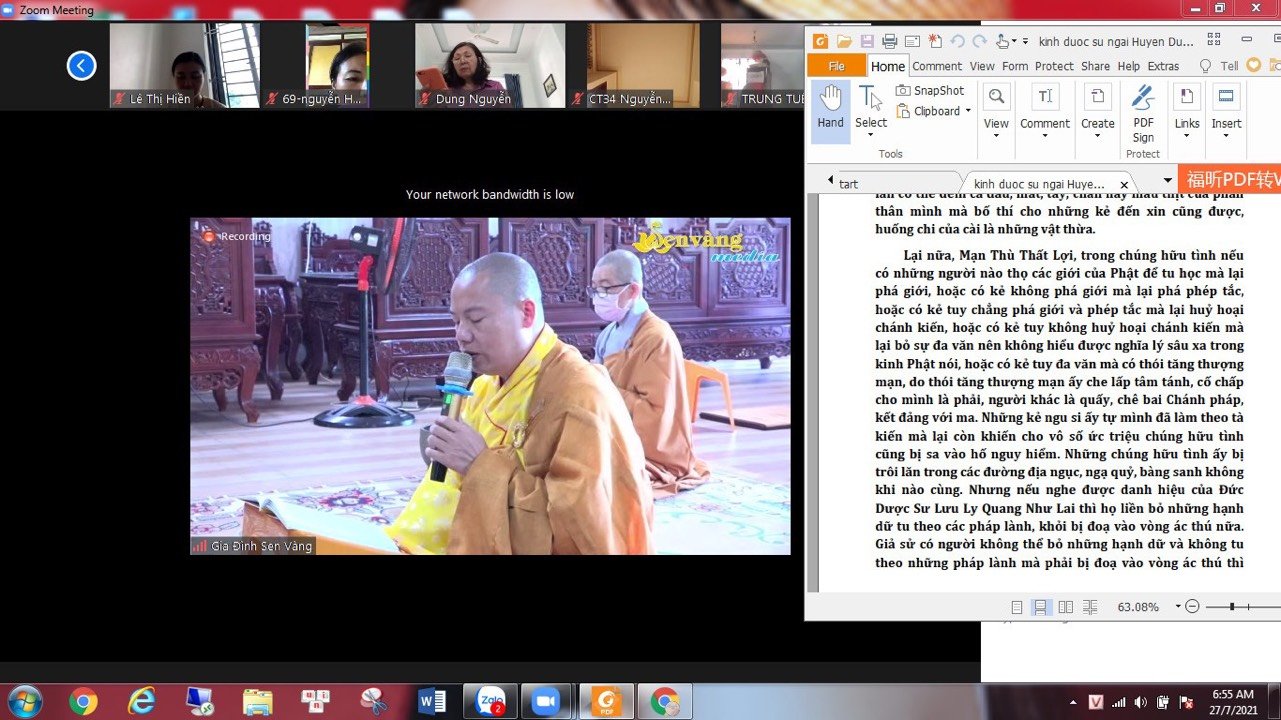This screenshot has height=720, width=1281.
Task: Switch to facing pages view
Action: tap(1066, 607)
